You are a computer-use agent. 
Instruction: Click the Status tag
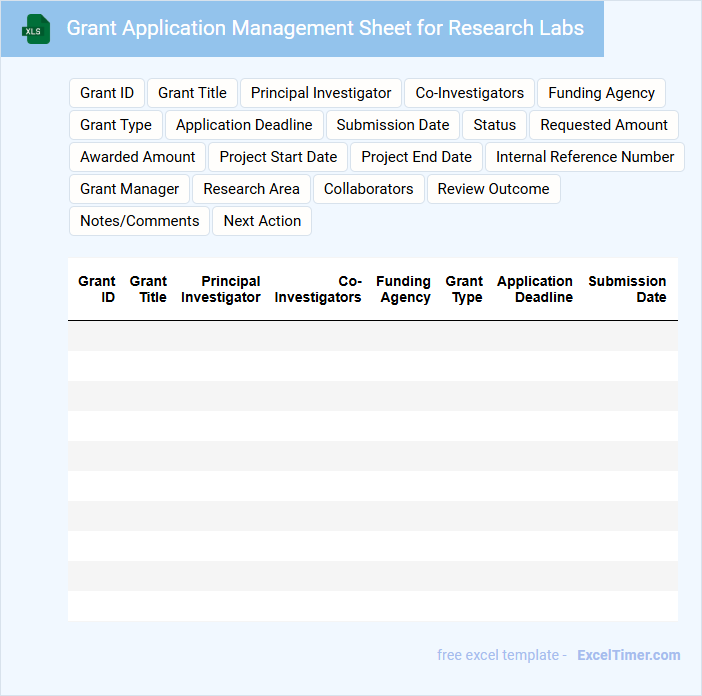coord(494,125)
